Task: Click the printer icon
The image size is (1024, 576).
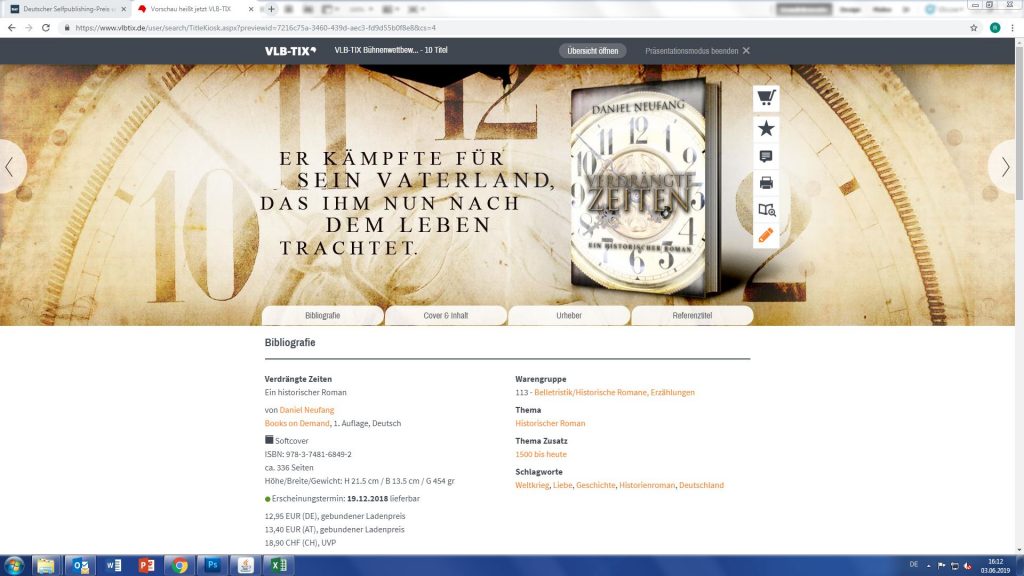Action: coord(766,183)
